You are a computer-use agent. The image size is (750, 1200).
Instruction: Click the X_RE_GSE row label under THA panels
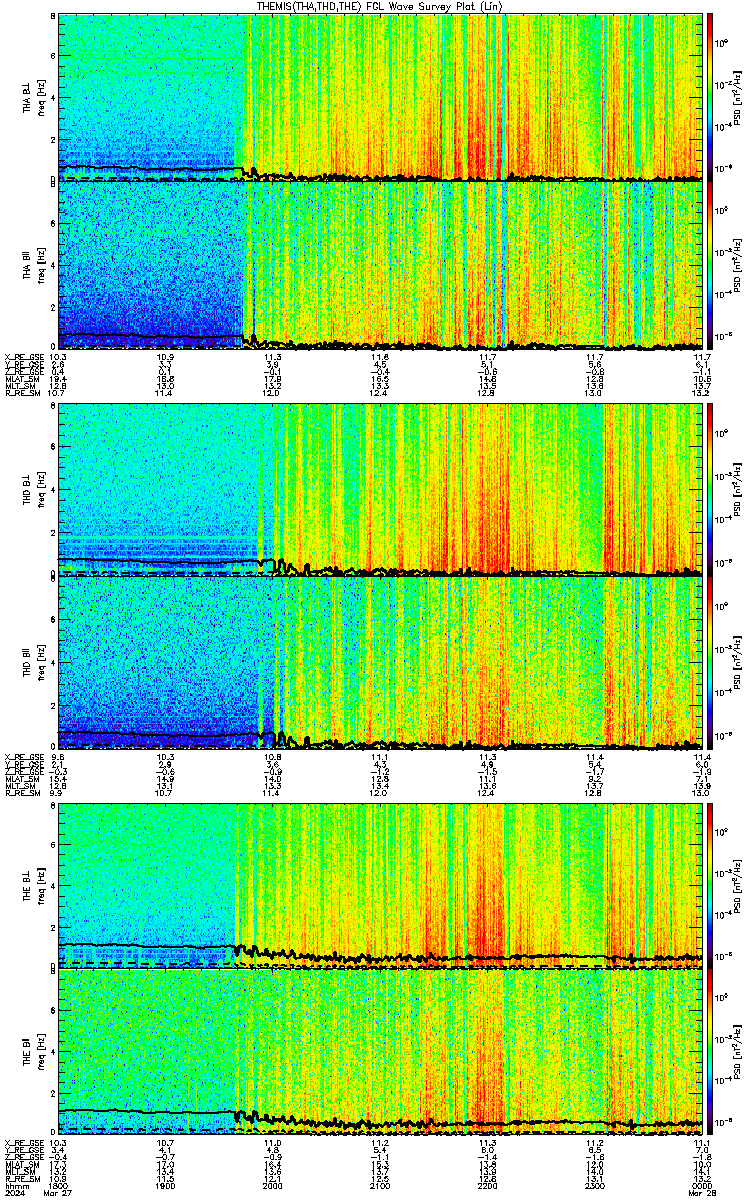tap(23, 357)
